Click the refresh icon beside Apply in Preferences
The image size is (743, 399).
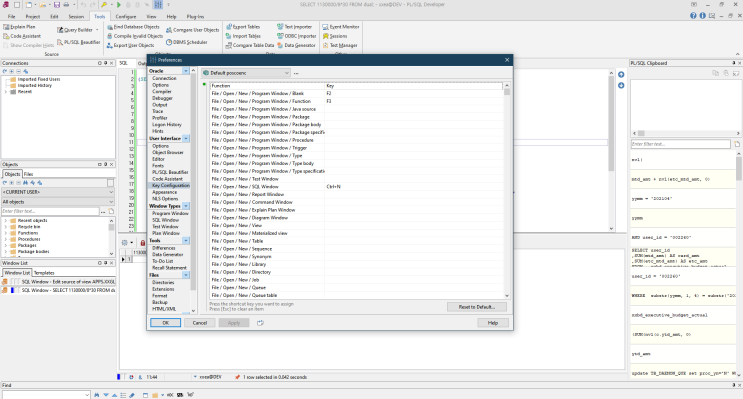260,323
